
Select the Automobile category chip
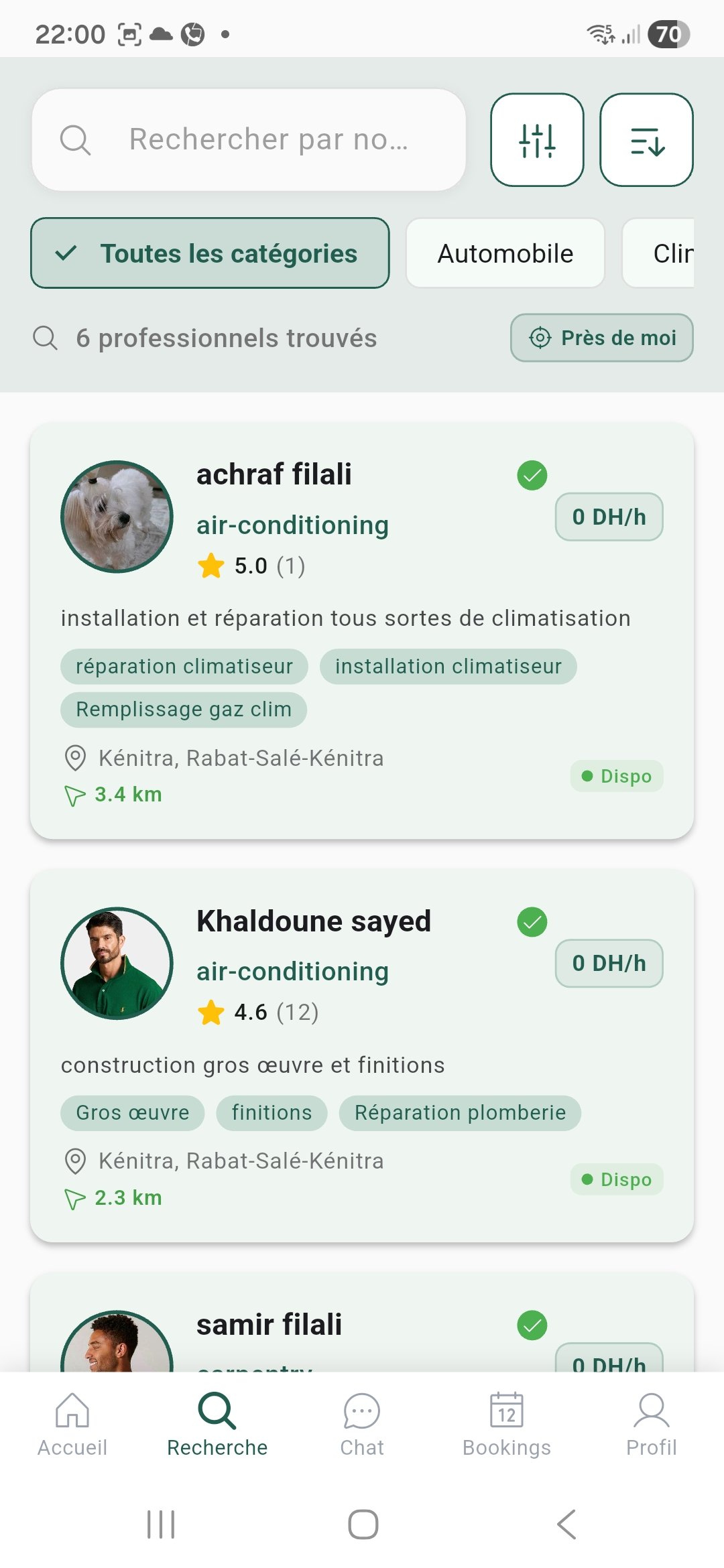(x=505, y=253)
